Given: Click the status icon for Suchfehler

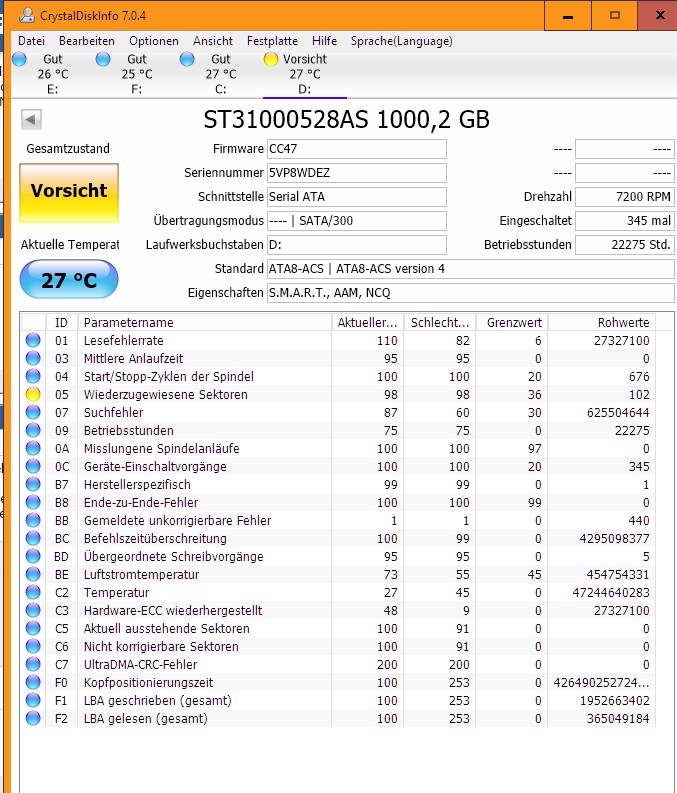Looking at the screenshot, I should (x=33, y=412).
